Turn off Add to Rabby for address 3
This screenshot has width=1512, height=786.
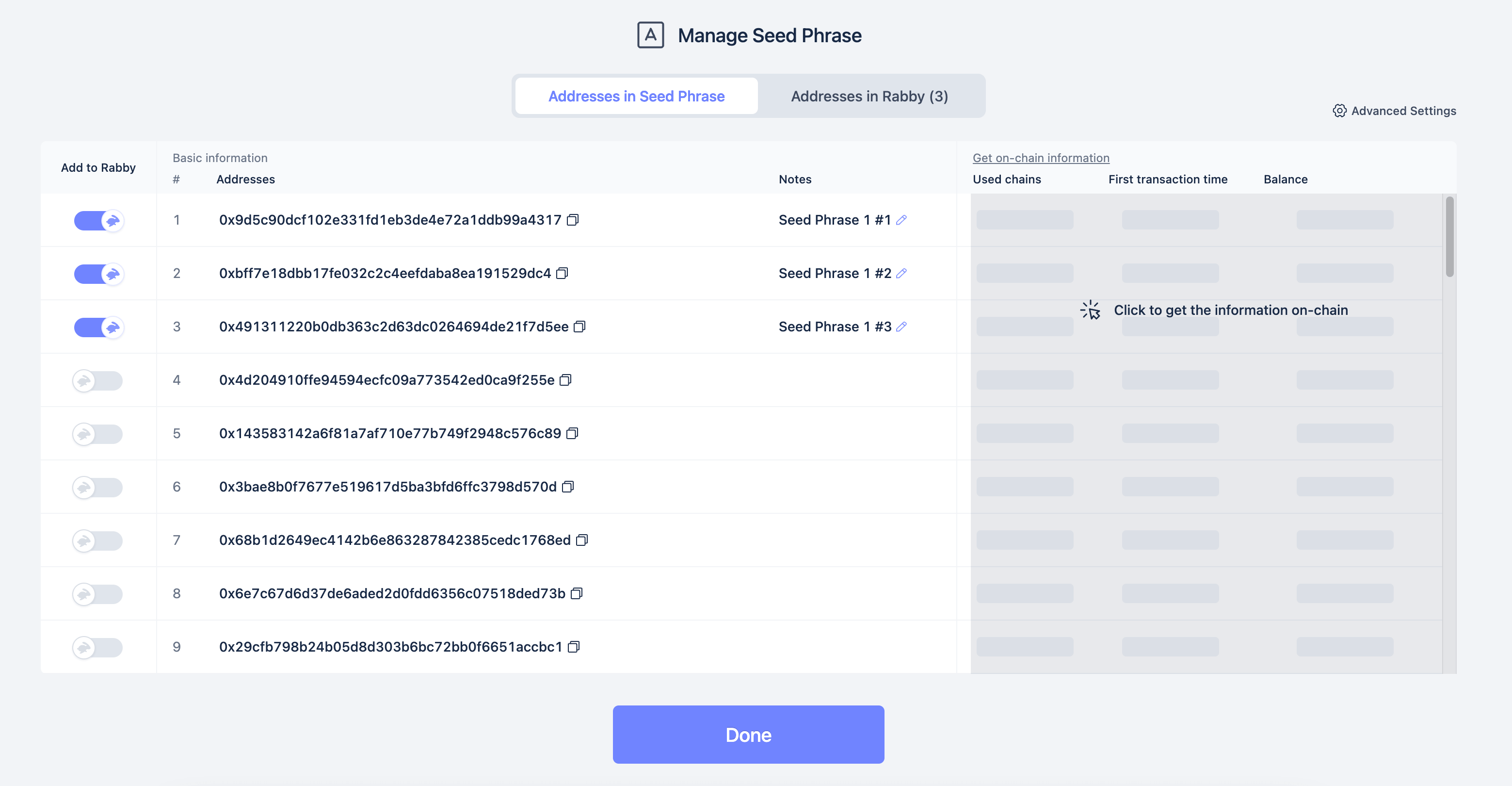coord(98,327)
